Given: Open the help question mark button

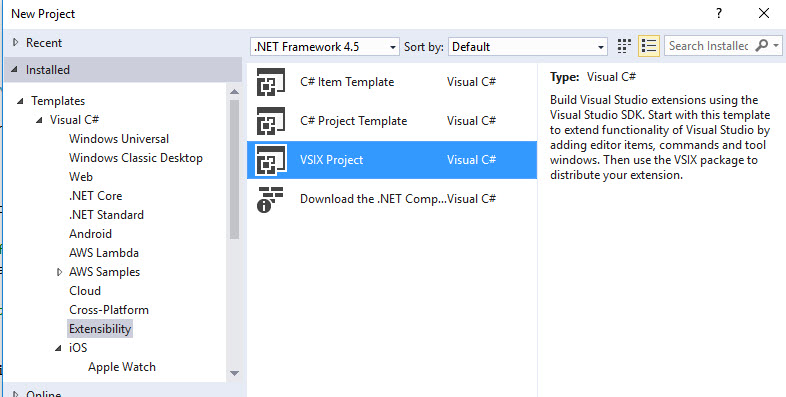Looking at the screenshot, I should [719, 14].
